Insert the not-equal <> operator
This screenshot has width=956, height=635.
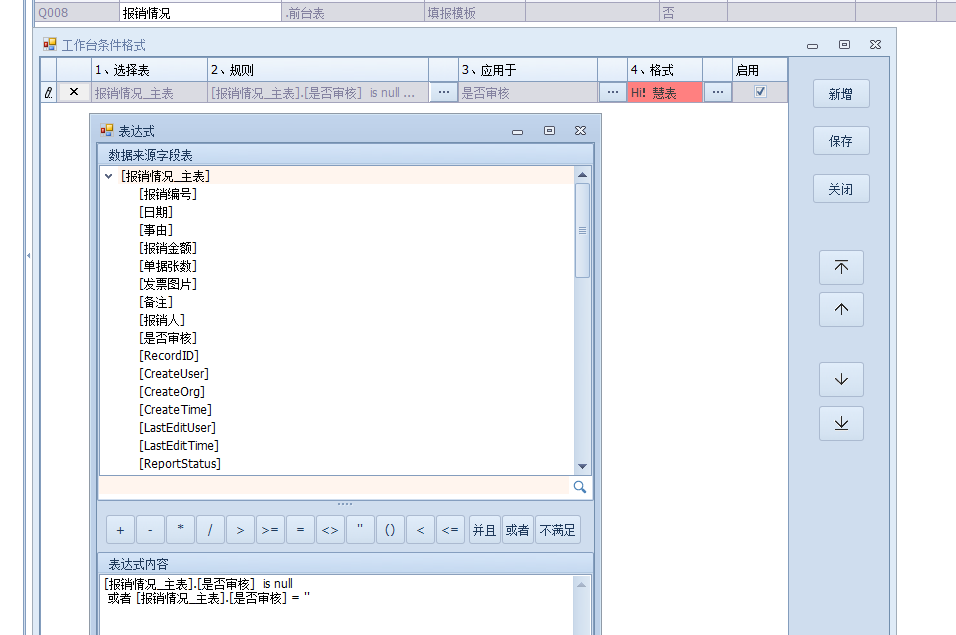(329, 530)
